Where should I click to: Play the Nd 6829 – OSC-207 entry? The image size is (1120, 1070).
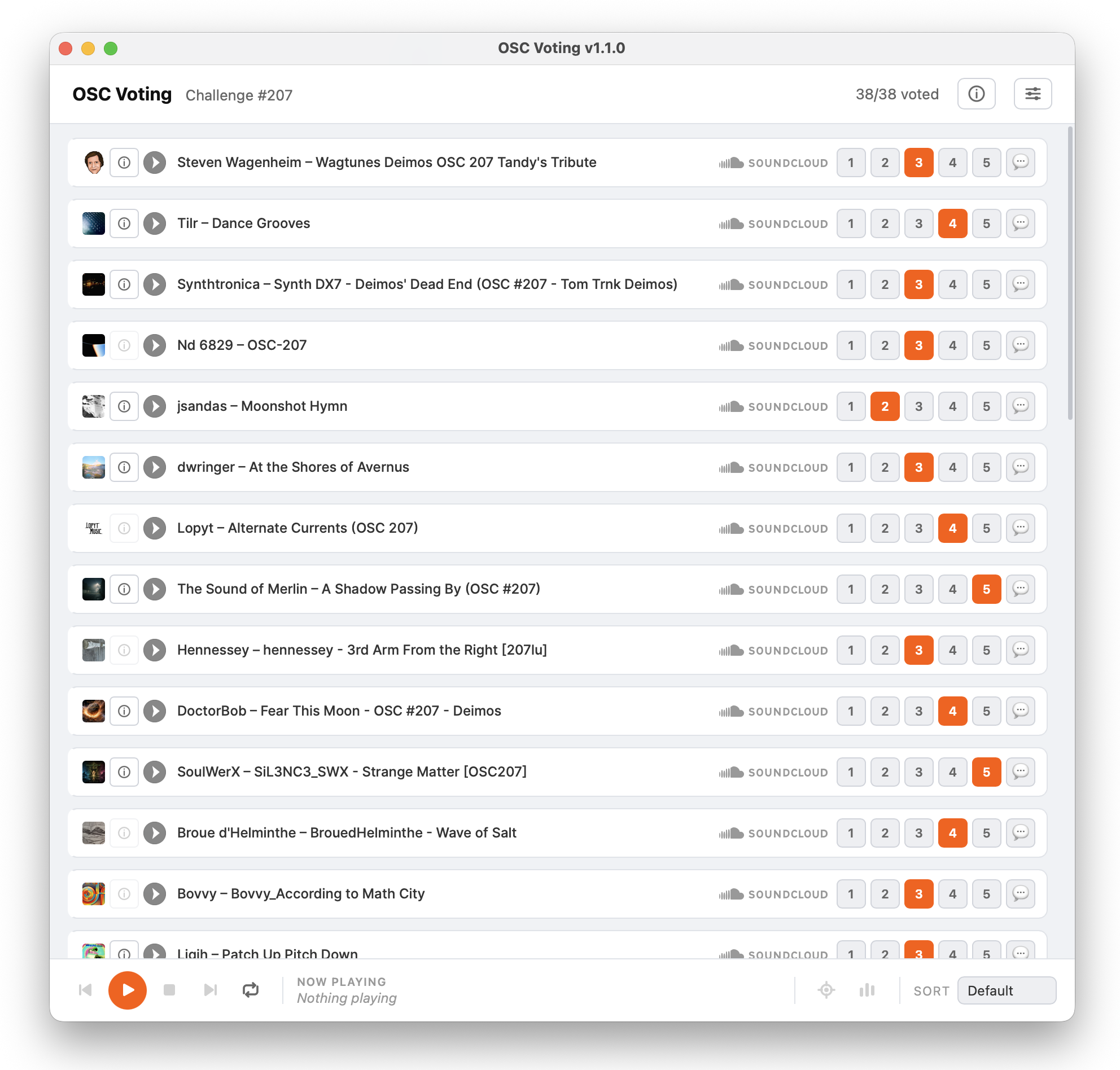point(155,345)
